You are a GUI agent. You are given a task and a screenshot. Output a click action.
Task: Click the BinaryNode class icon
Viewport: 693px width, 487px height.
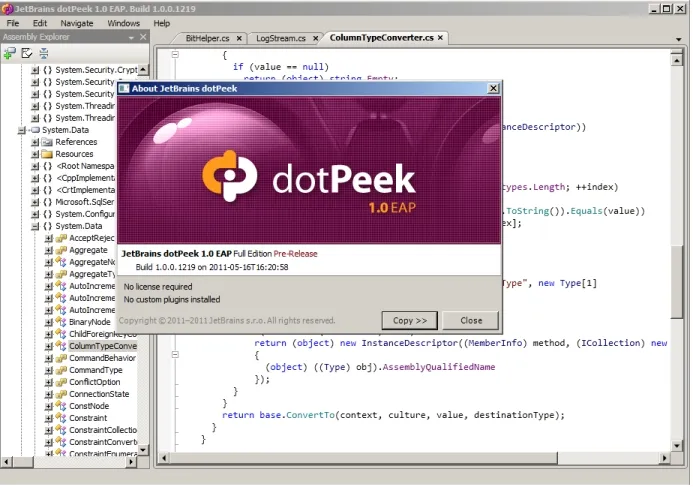pos(61,322)
